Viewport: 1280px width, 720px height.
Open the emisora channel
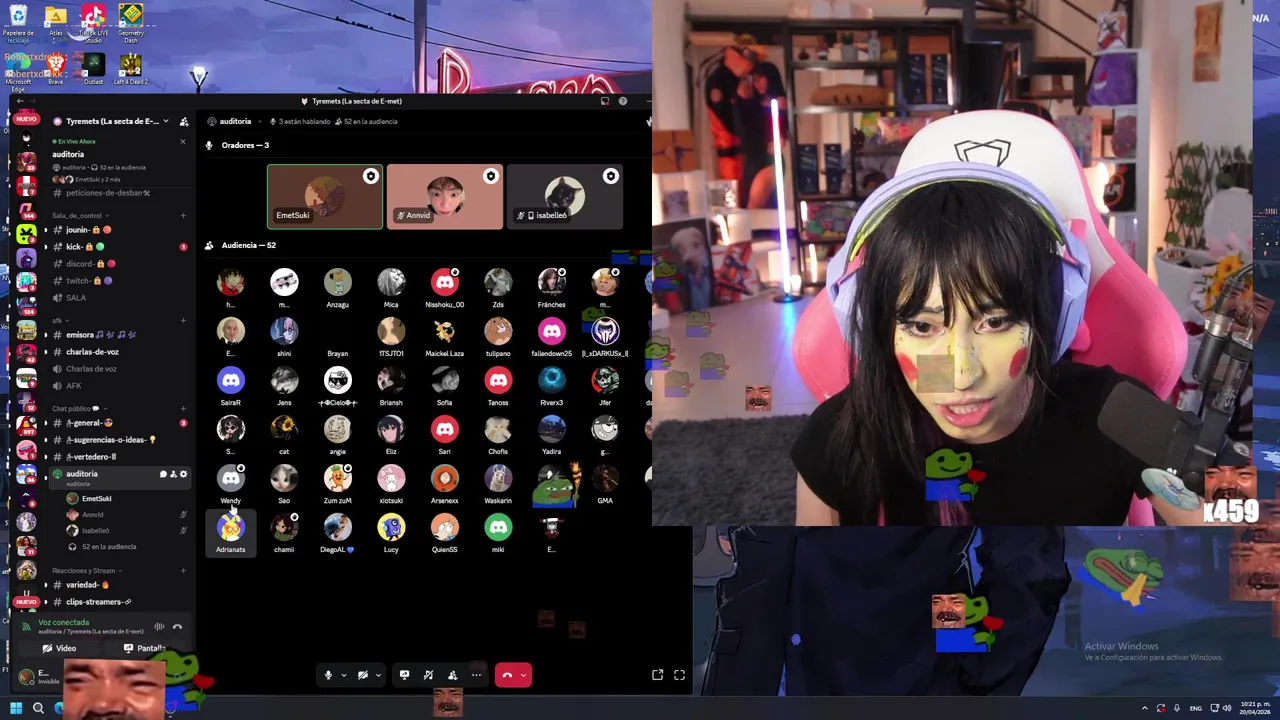tap(118, 335)
